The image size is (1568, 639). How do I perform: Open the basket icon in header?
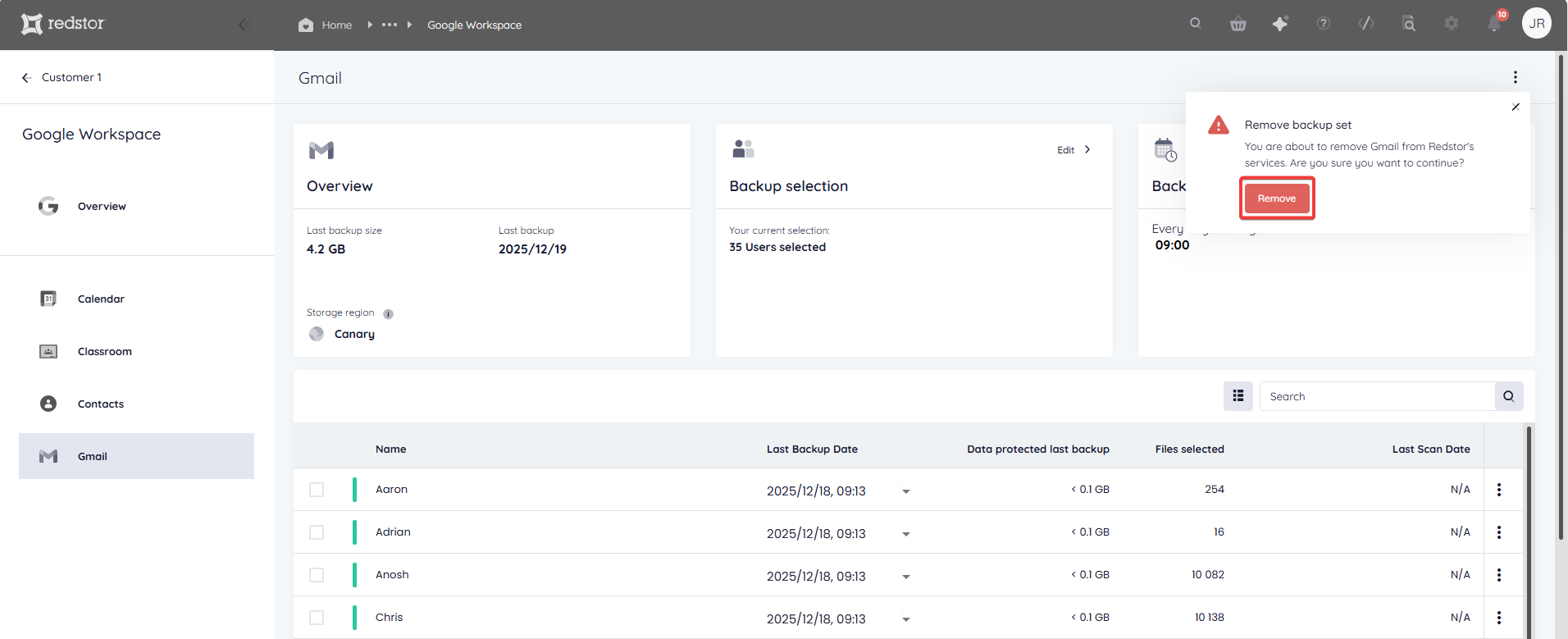tap(1238, 24)
